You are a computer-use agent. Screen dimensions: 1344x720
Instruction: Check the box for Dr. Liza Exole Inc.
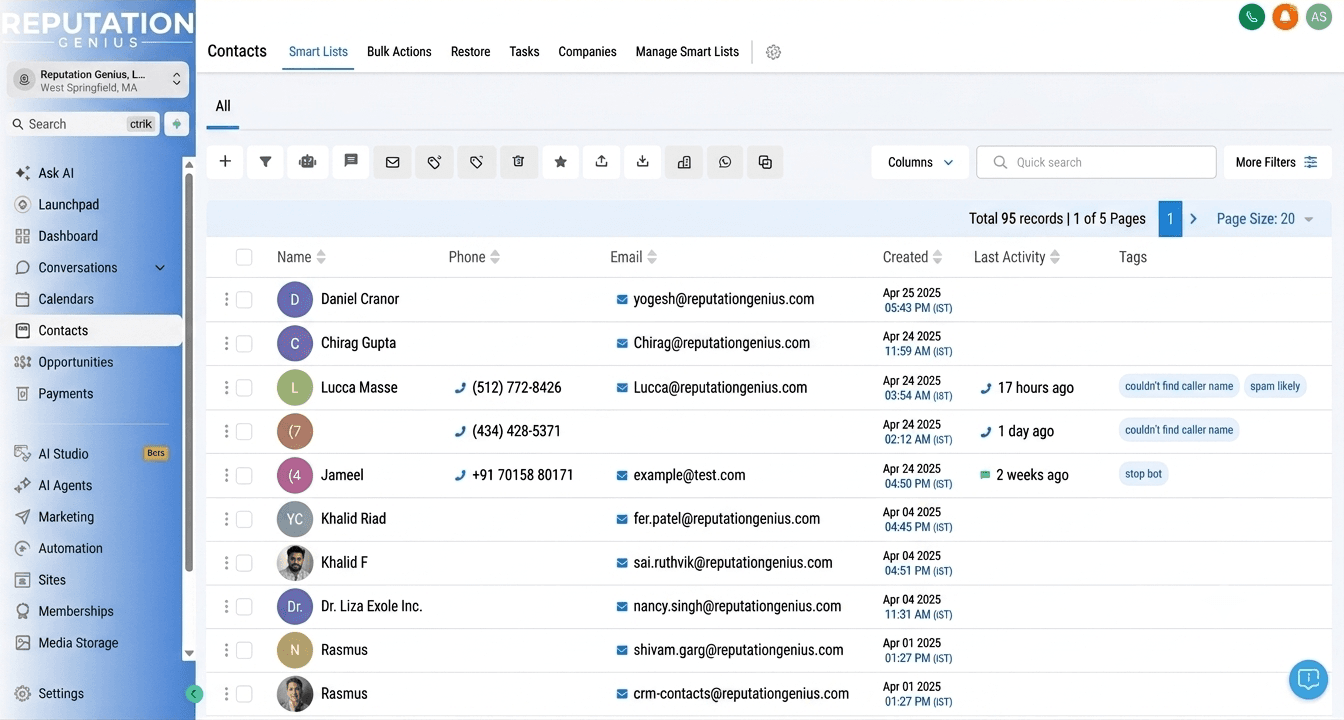[x=244, y=606]
